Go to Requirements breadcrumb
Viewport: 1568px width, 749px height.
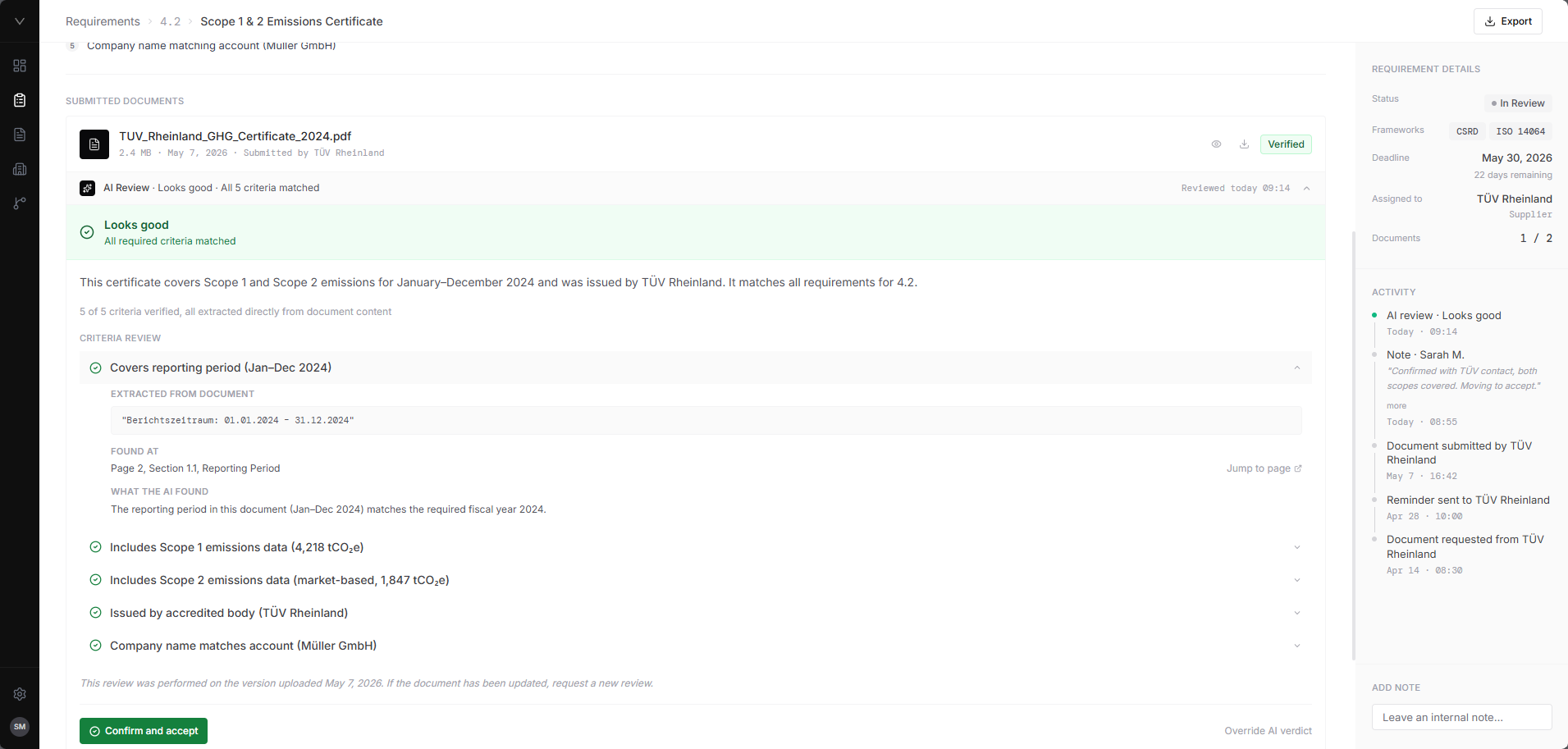[x=103, y=21]
